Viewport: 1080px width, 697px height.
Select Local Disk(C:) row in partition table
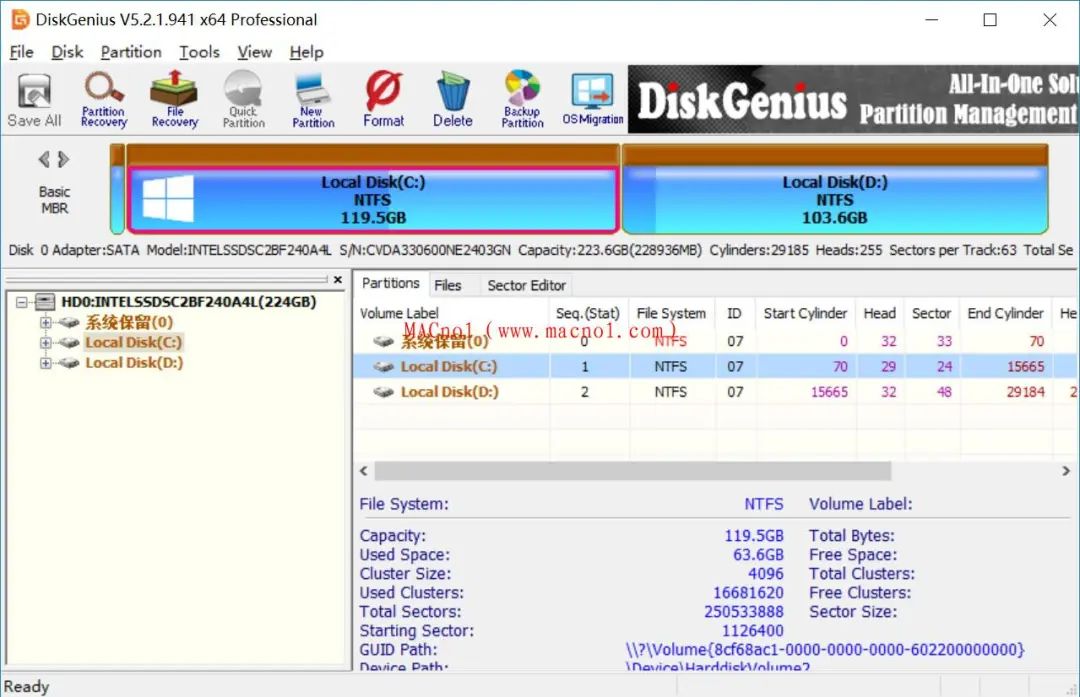click(716, 366)
